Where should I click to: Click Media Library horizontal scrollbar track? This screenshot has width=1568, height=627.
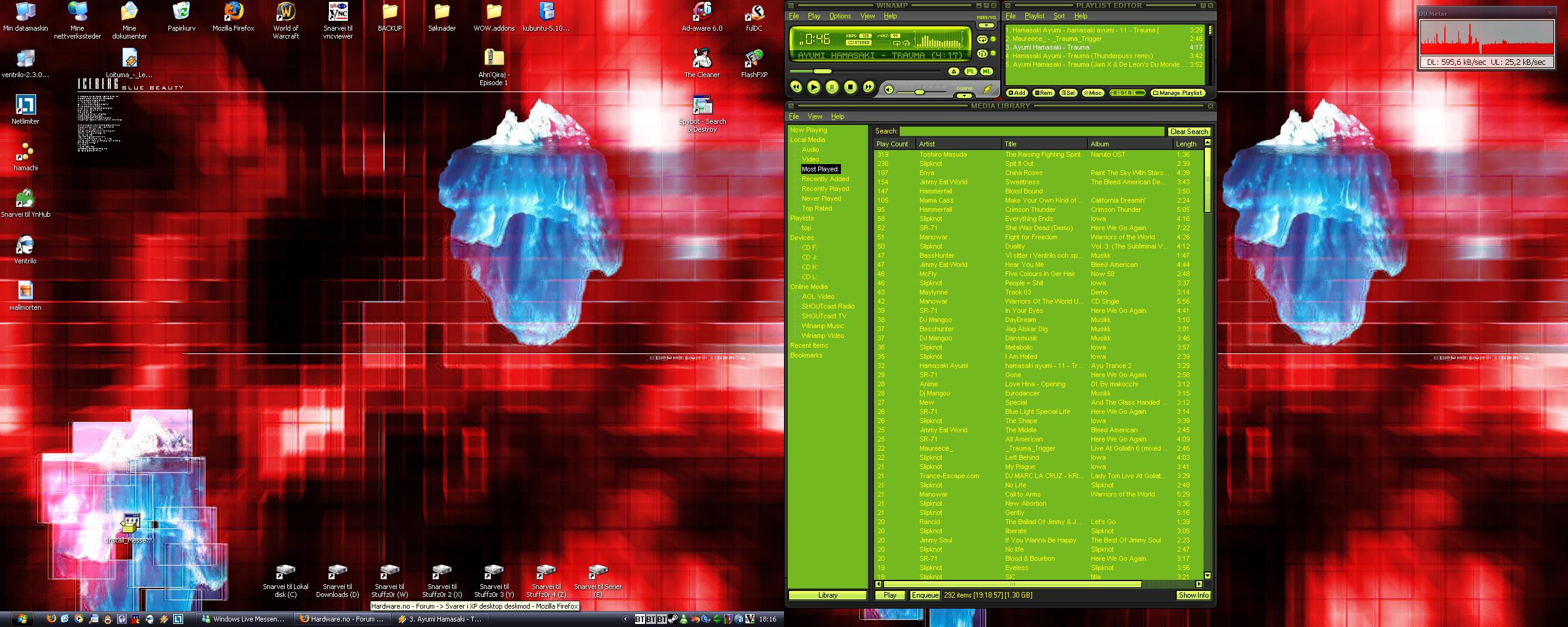click(x=1168, y=584)
